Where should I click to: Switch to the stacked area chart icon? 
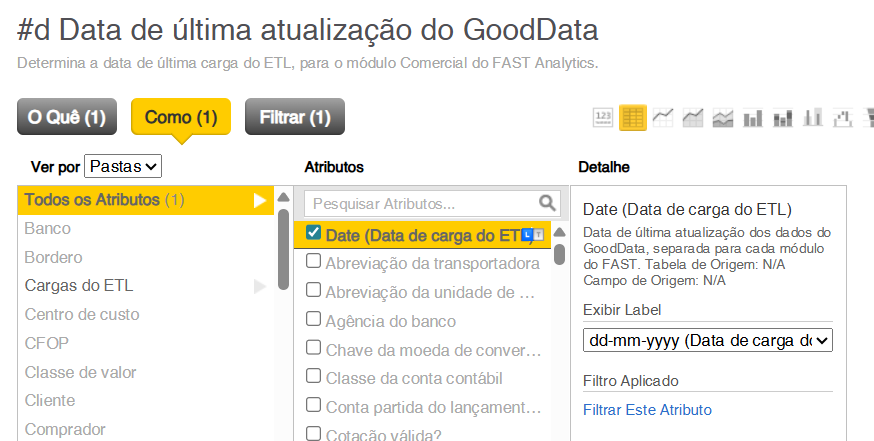coord(722,117)
